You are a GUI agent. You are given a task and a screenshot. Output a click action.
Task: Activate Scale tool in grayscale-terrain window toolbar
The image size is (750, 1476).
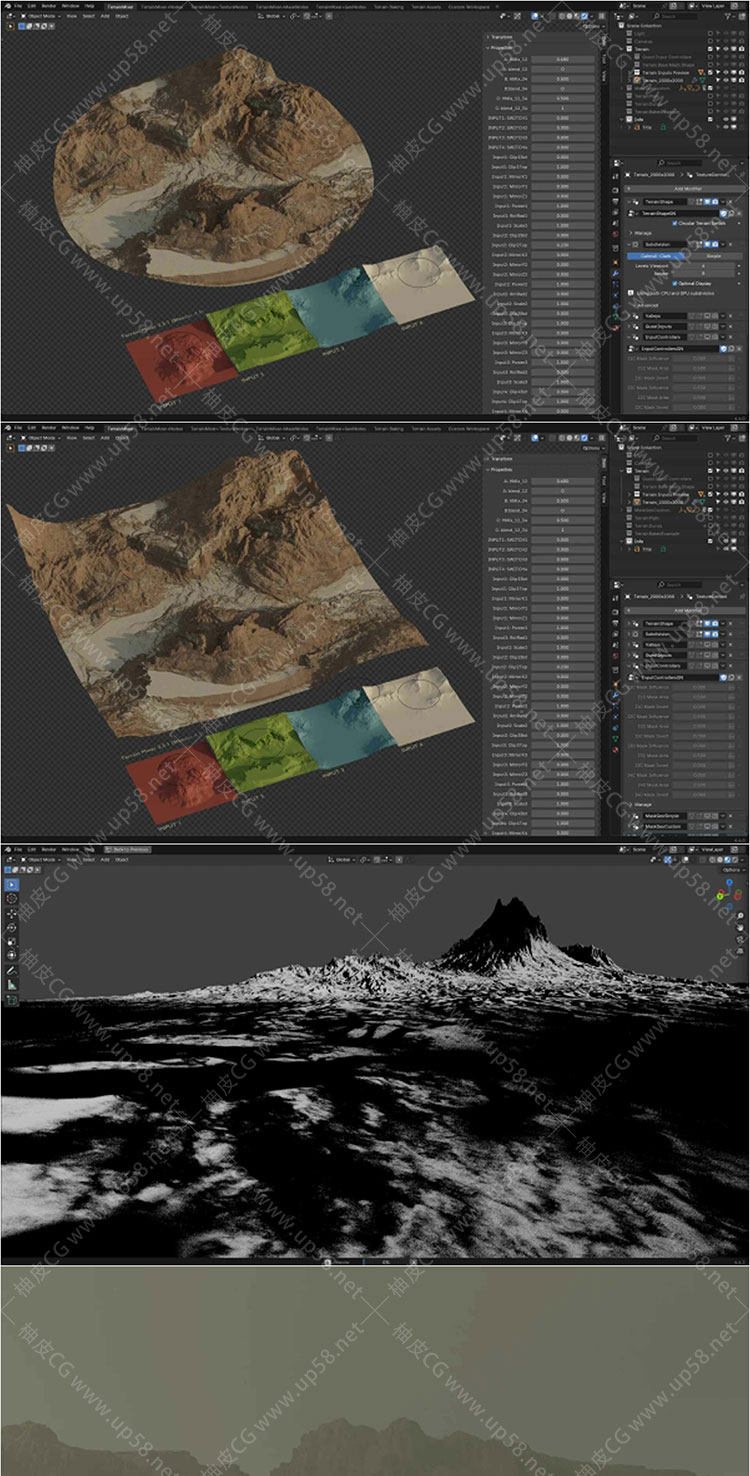pyautogui.click(x=11, y=941)
